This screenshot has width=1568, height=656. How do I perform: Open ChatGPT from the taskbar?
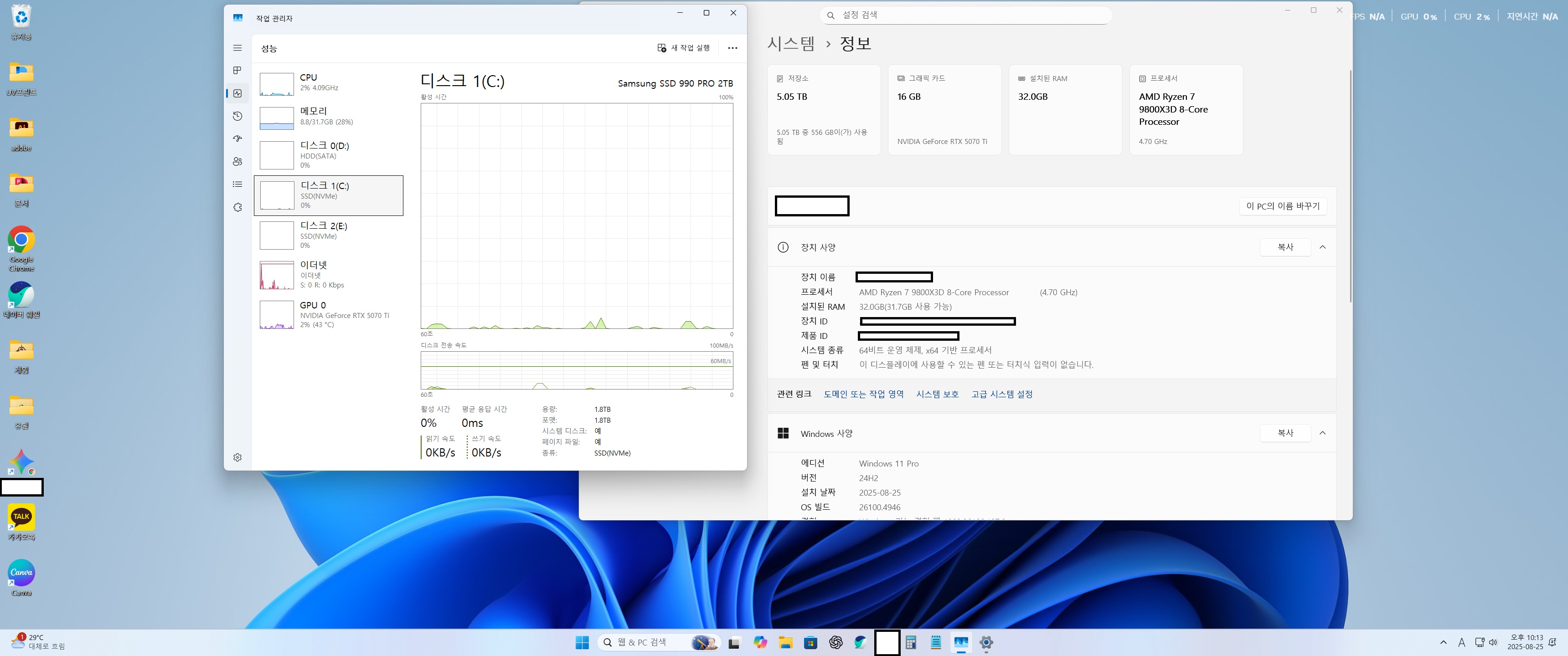[836, 643]
